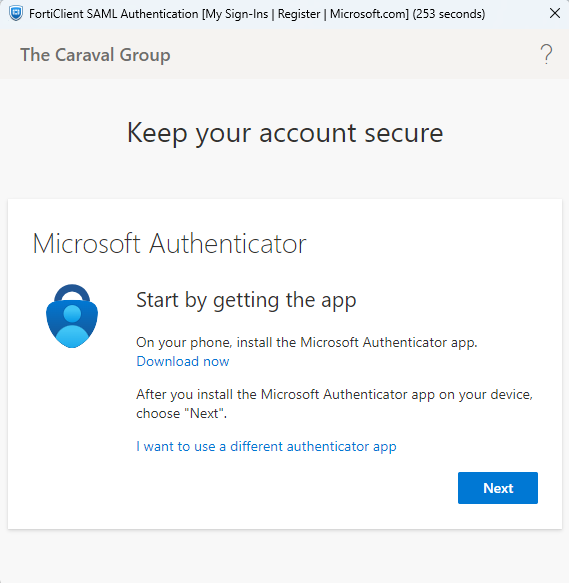Click the 'On your phone, install' instruction text

click(x=306, y=342)
